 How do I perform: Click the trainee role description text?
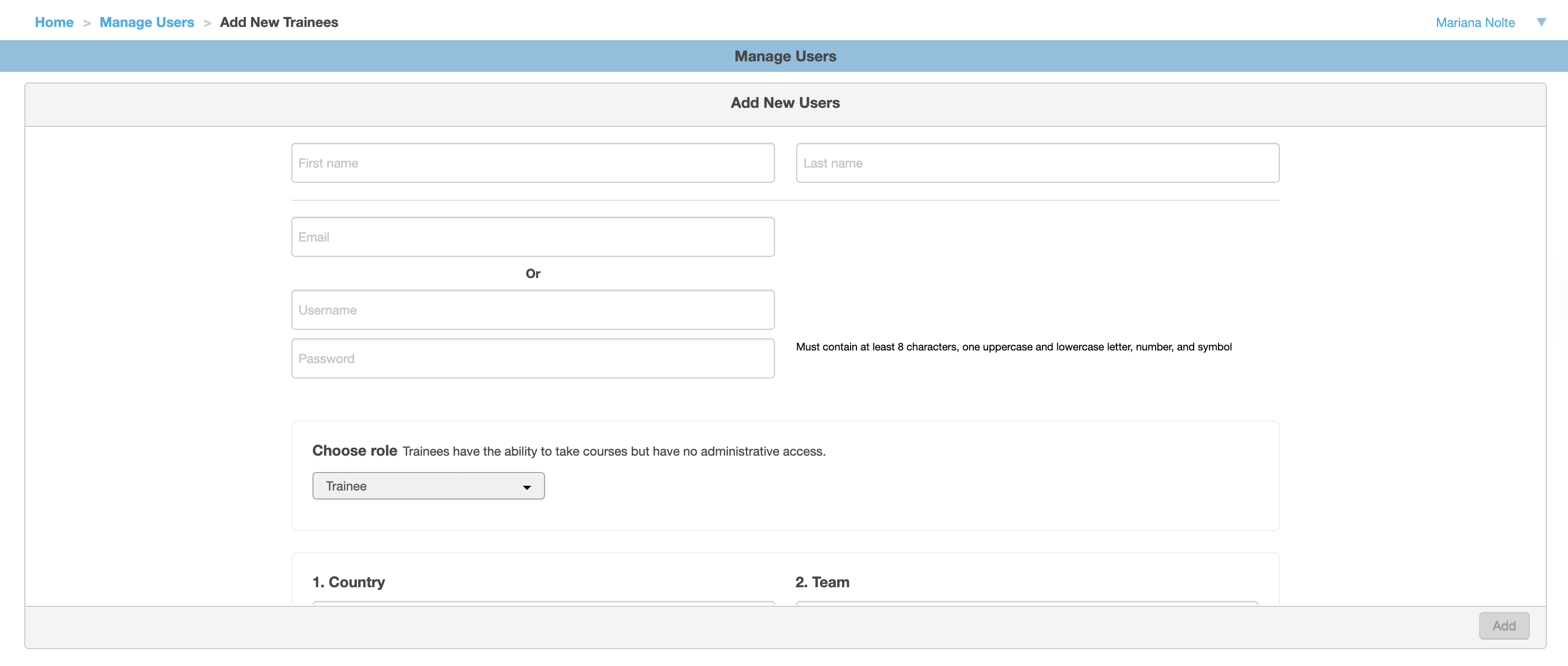pyautogui.click(x=614, y=451)
